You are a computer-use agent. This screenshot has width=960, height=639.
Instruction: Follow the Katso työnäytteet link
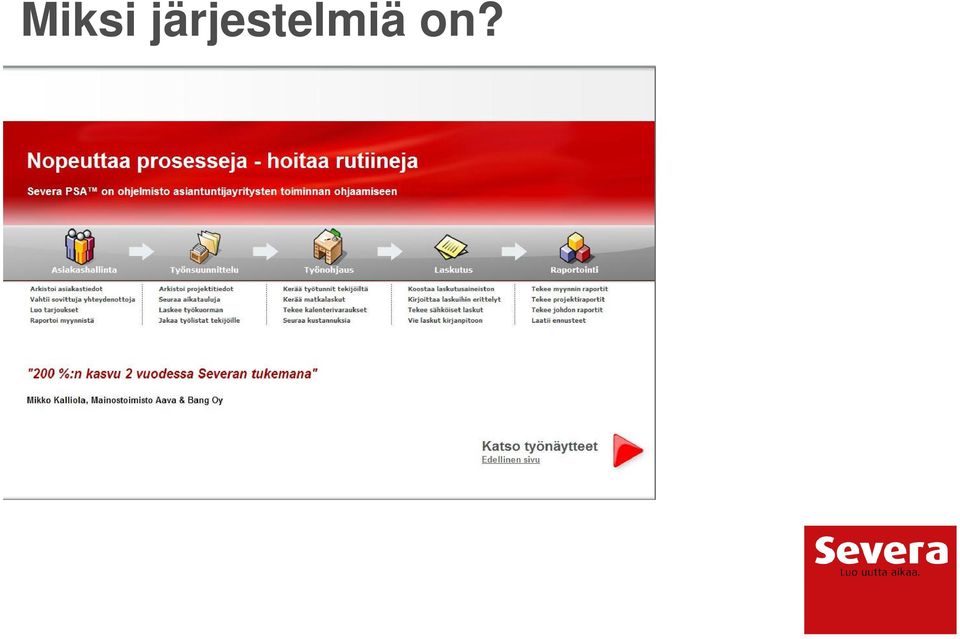point(539,446)
